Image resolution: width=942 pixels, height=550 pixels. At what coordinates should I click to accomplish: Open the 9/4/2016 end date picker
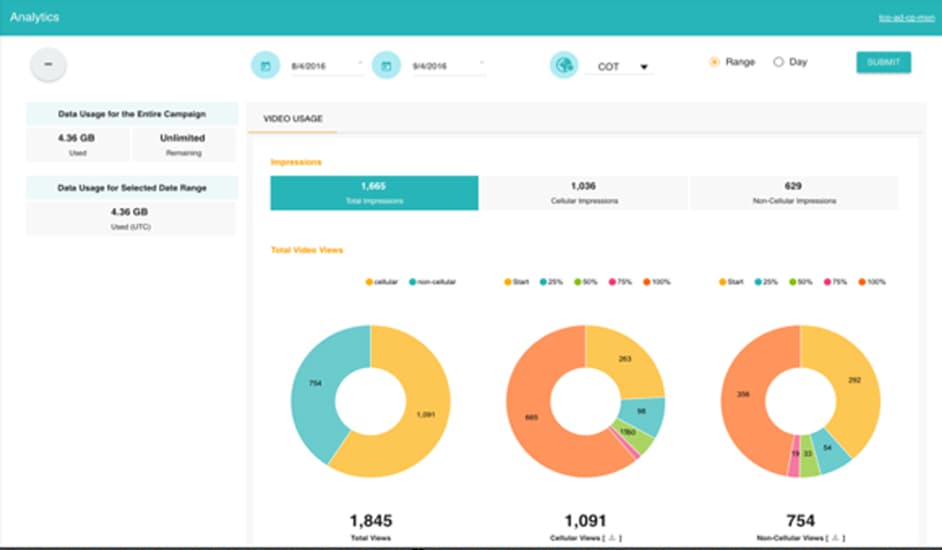point(446,67)
